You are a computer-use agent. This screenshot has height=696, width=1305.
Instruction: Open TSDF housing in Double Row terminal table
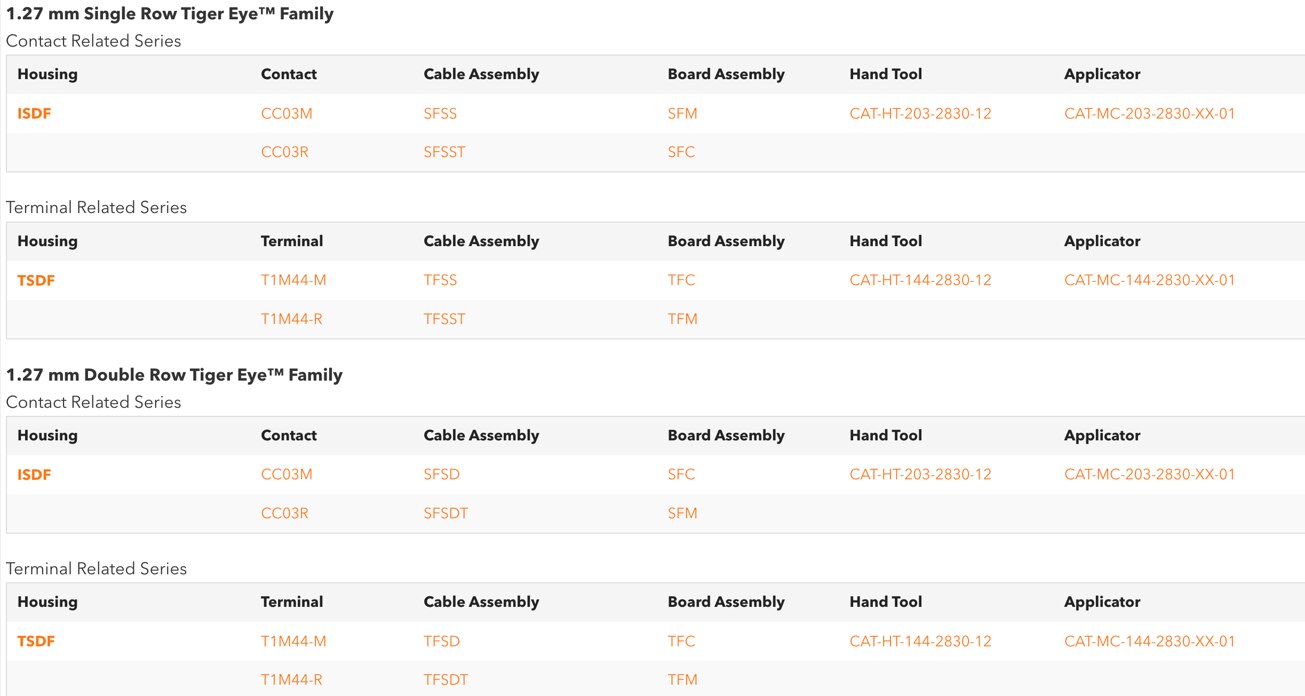[x=36, y=642]
